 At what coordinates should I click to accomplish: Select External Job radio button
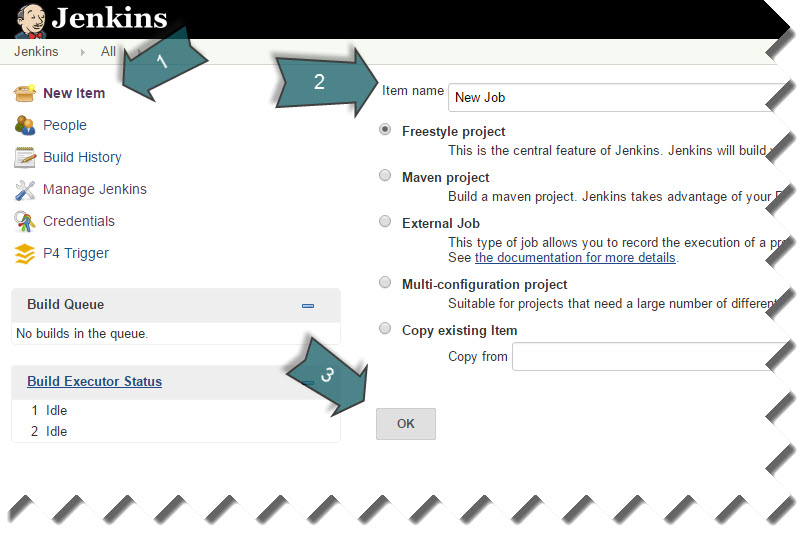click(385, 221)
